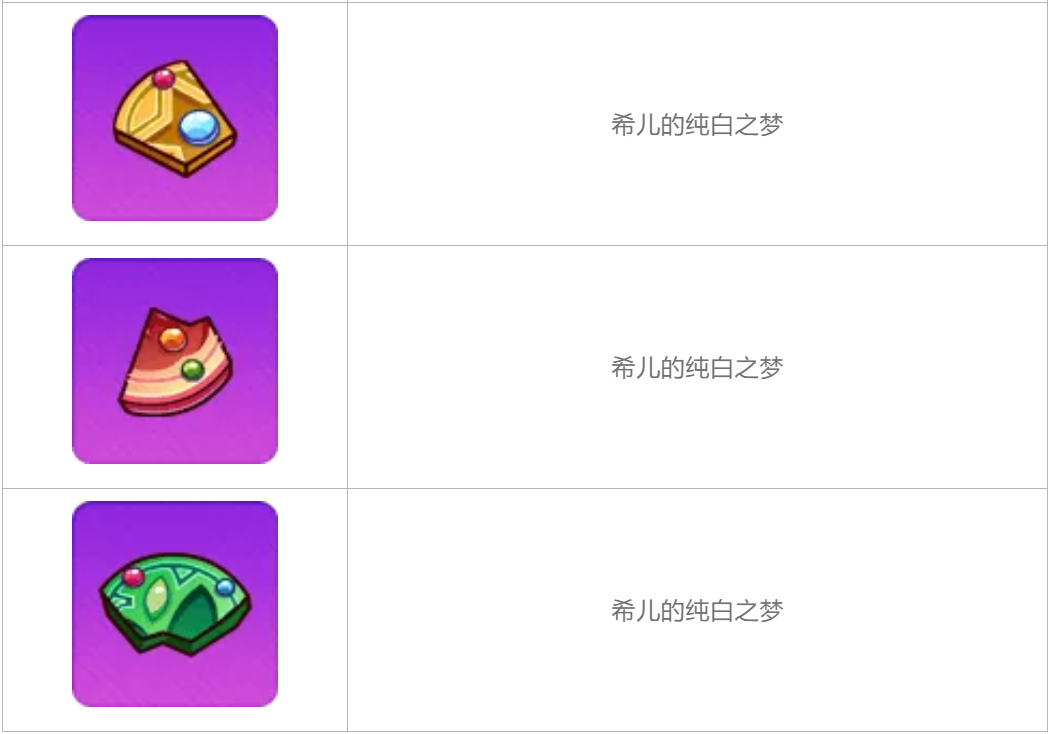Select the green gem on red fragment

click(x=193, y=370)
